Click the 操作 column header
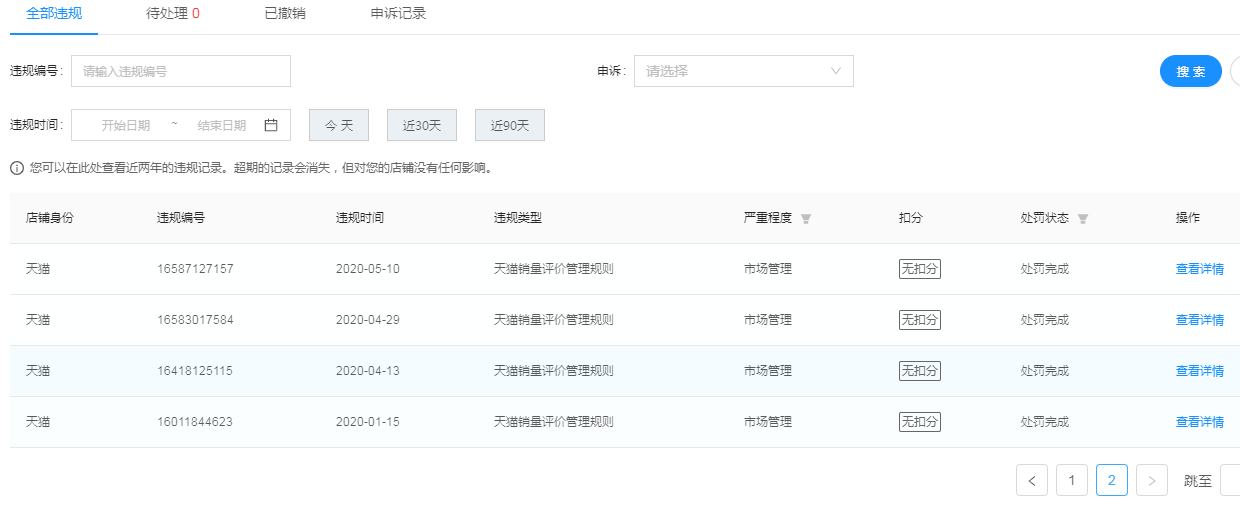1240x512 pixels. [x=1188, y=218]
